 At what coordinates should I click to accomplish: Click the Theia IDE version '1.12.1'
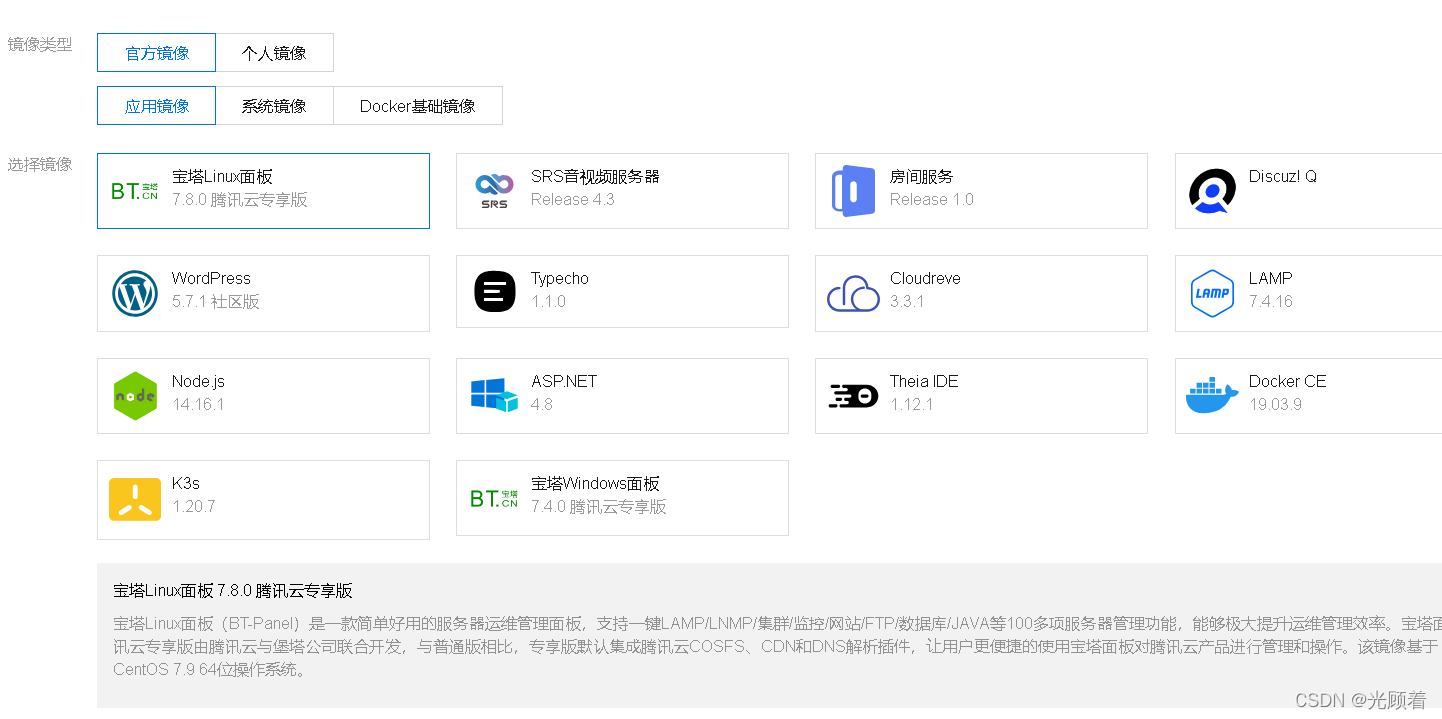click(x=912, y=405)
